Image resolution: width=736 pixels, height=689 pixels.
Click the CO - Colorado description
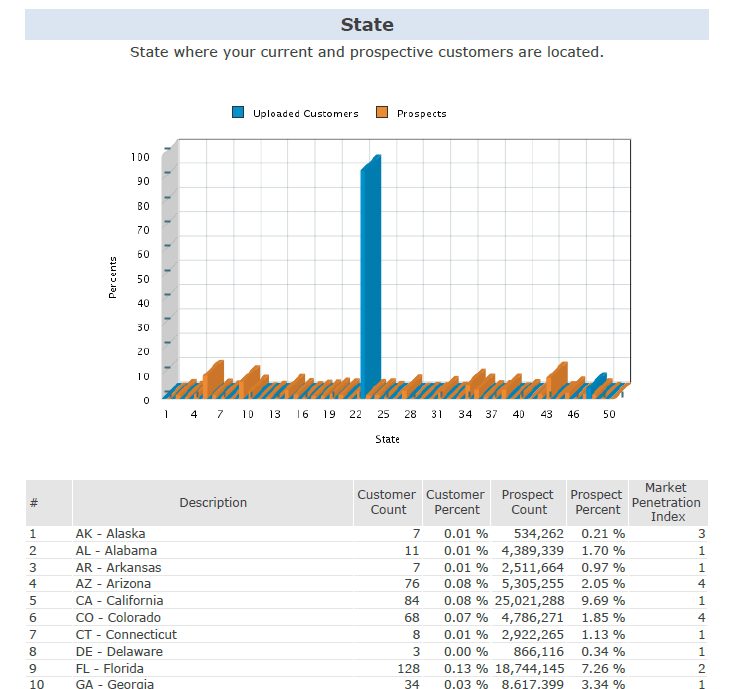click(118, 618)
